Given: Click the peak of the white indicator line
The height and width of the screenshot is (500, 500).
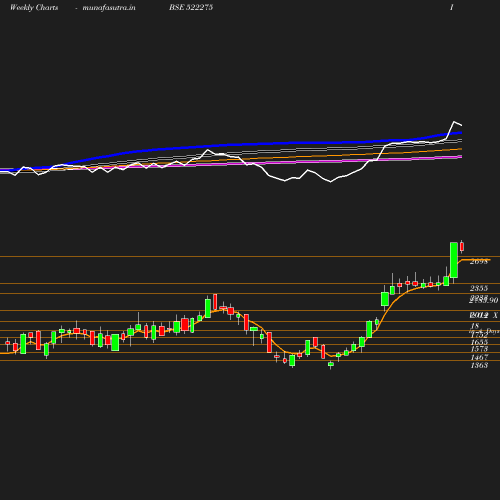Looking at the screenshot, I should click(454, 122).
